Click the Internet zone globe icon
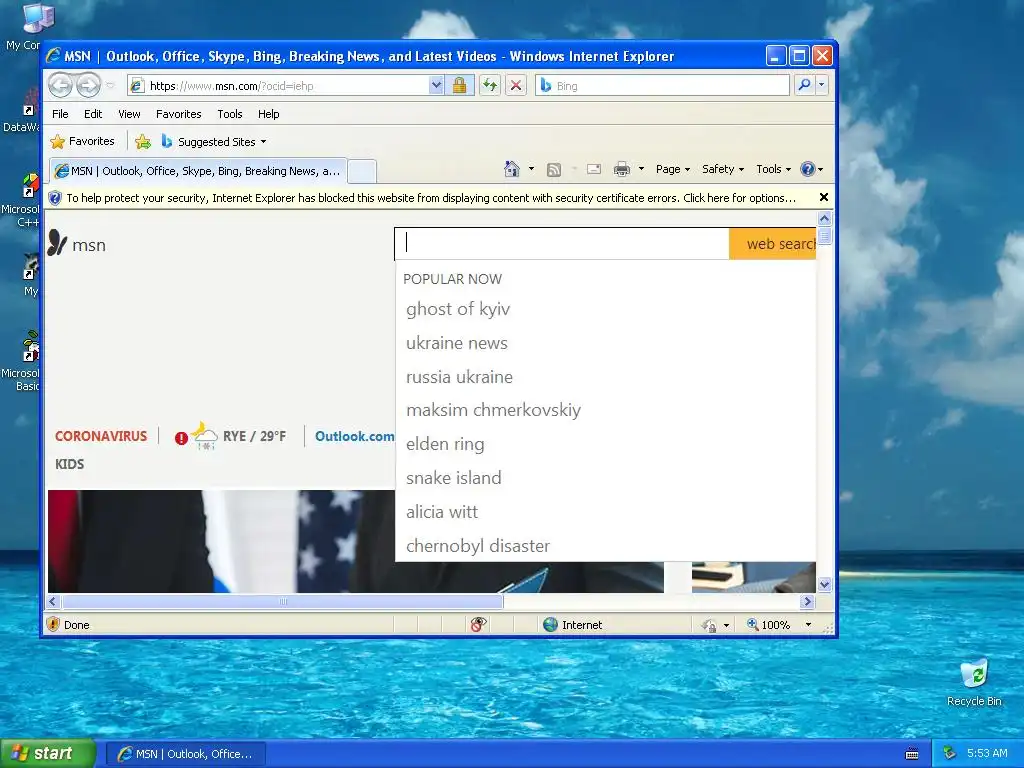Screen dimensions: 1024x768 coord(551,625)
